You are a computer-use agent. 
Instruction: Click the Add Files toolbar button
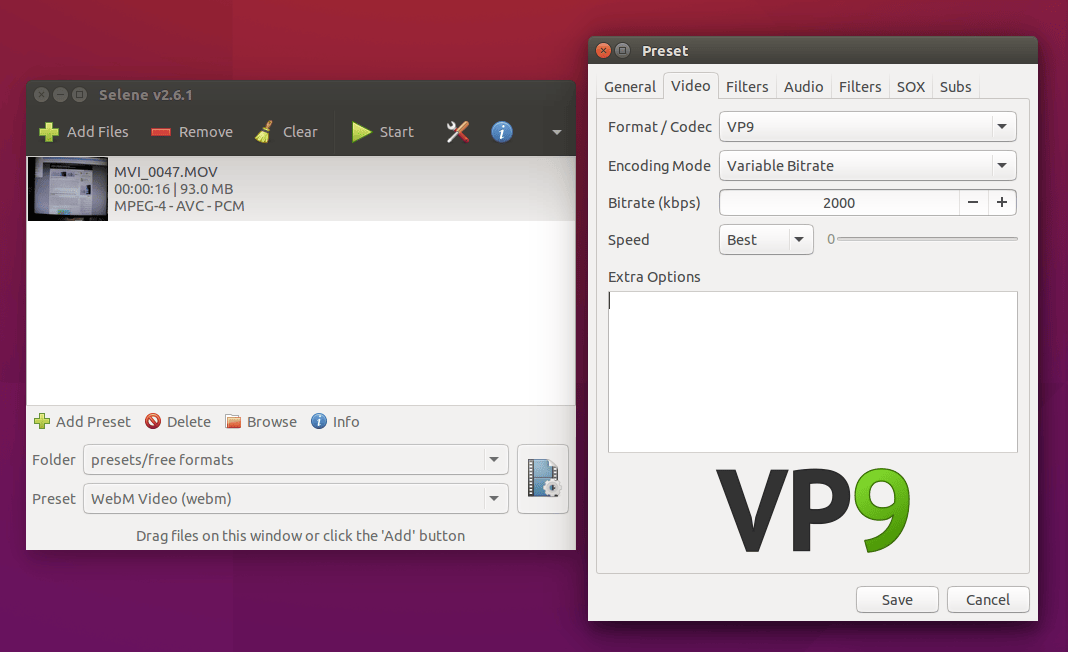tap(84, 131)
